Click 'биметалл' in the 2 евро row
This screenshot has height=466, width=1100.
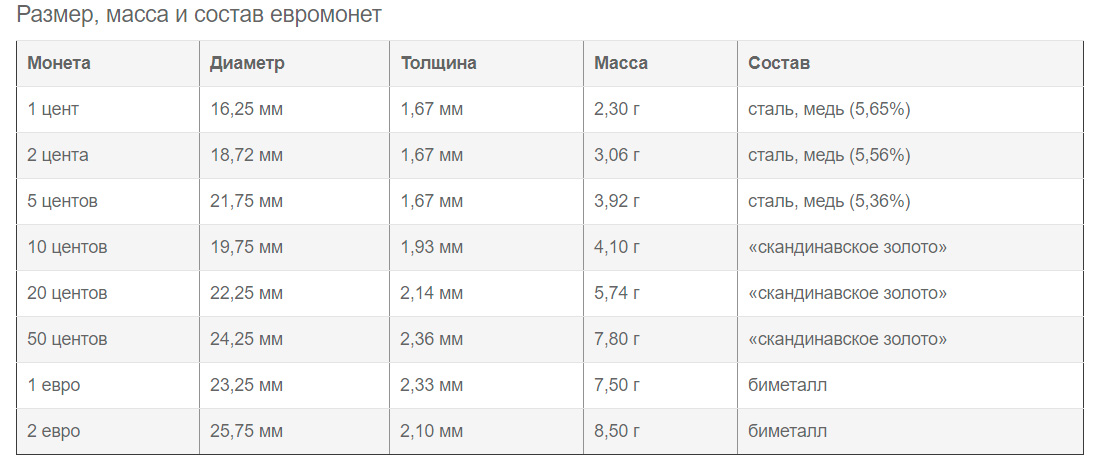[788, 431]
